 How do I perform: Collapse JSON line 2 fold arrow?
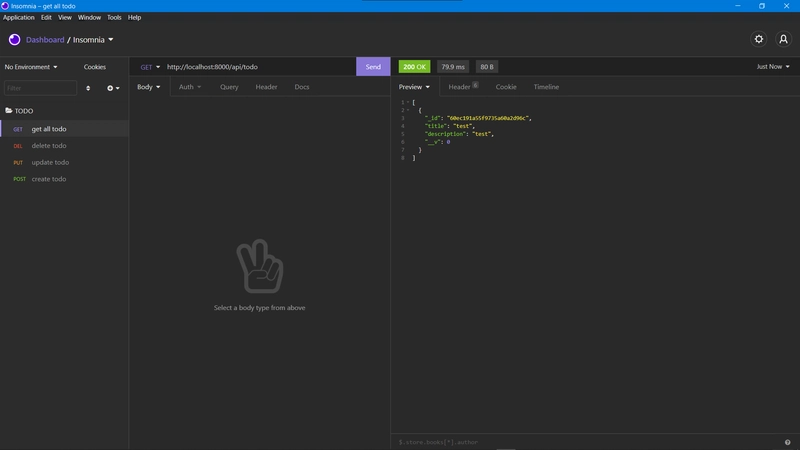(x=408, y=110)
